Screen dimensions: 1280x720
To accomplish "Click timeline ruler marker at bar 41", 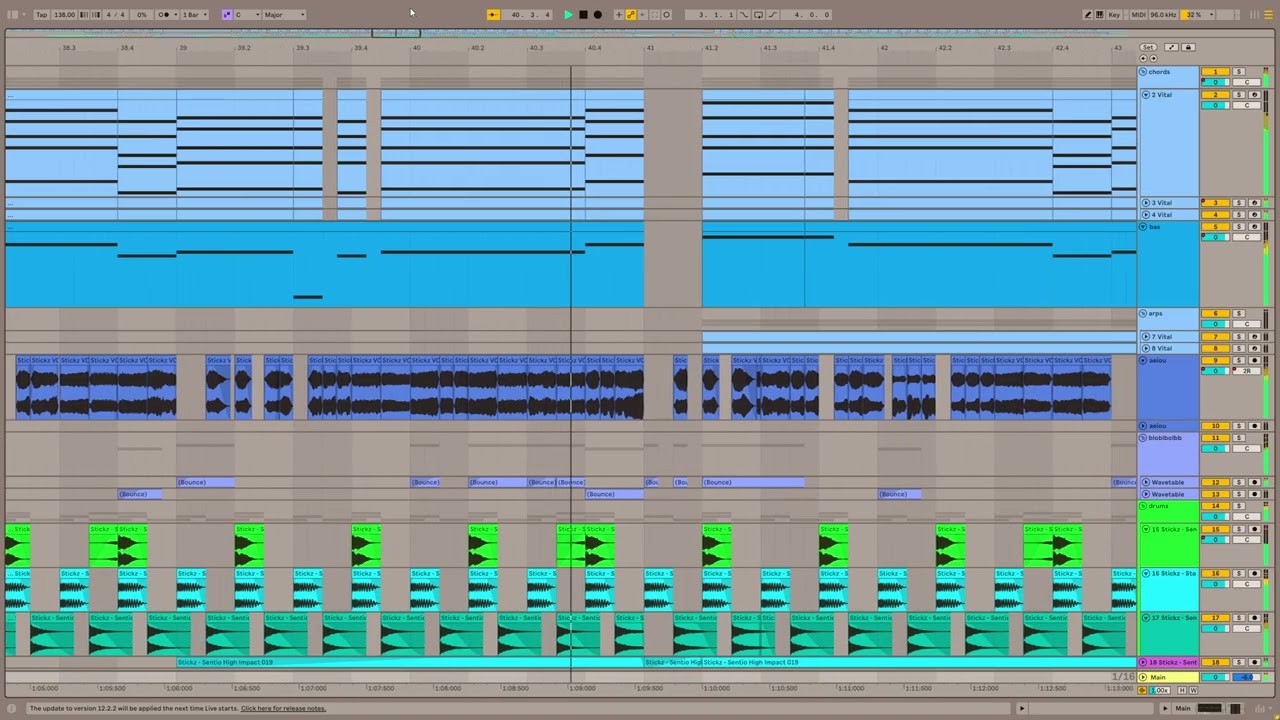I will pos(650,48).
